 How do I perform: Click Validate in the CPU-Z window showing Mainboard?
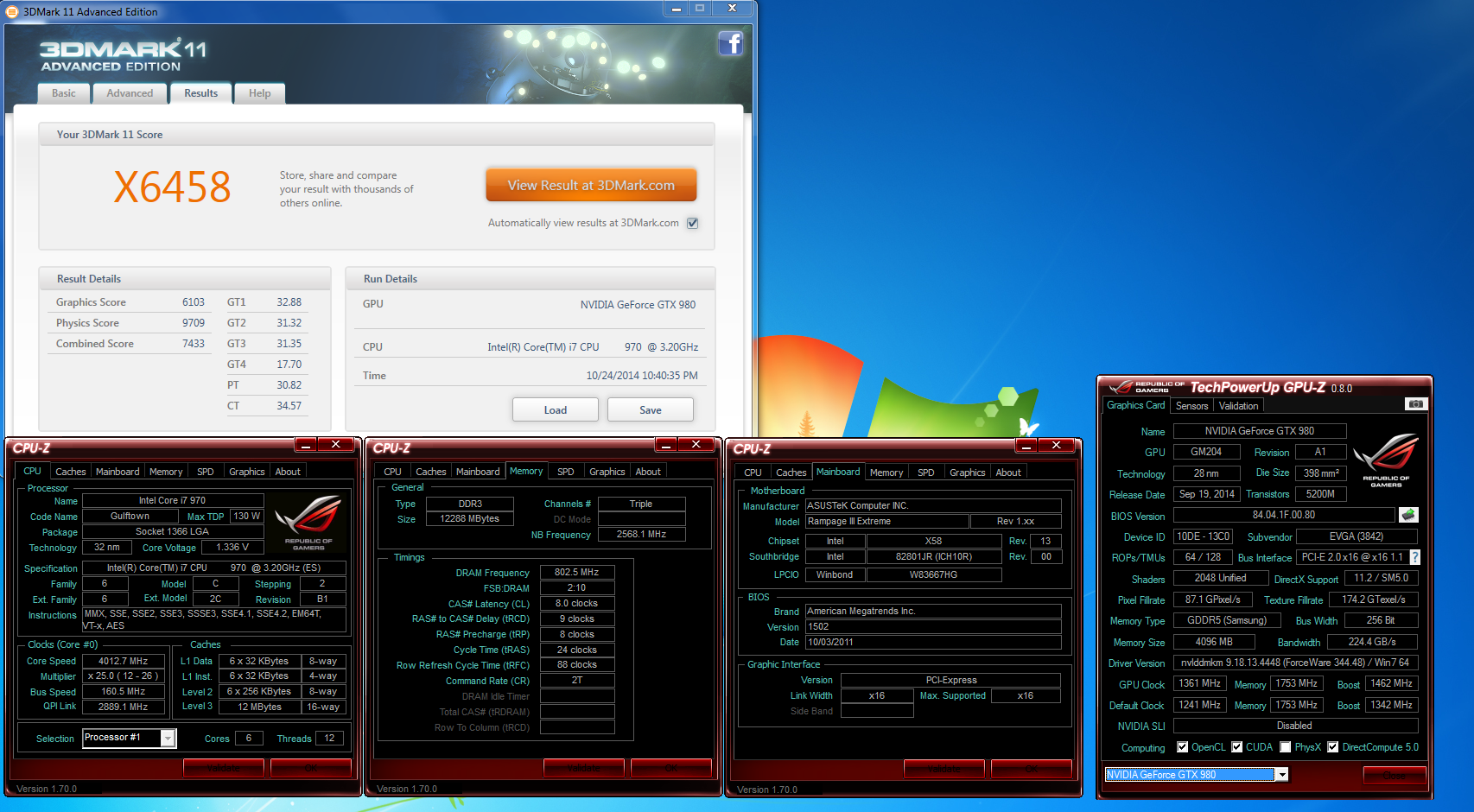[944, 769]
